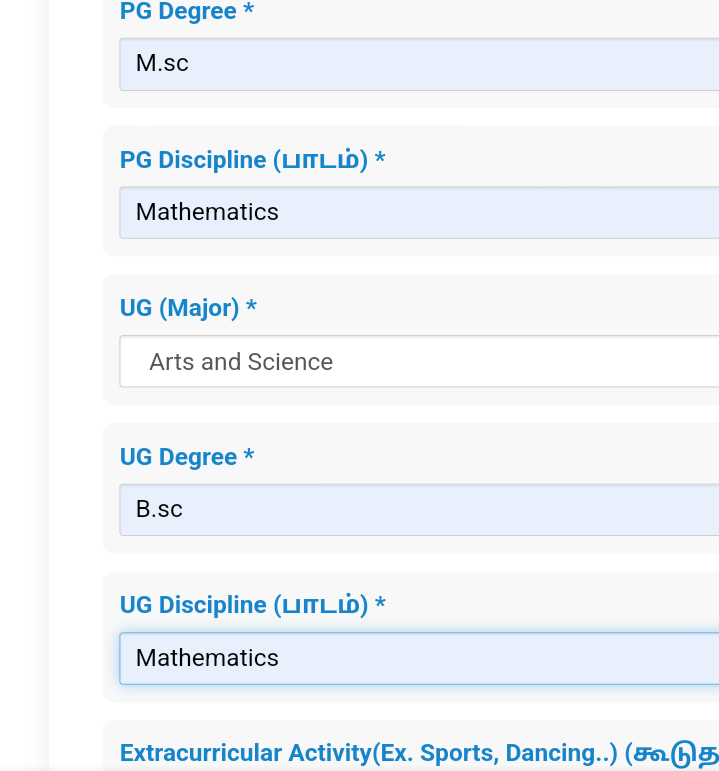Click the UG Discipline label text
This screenshot has height=771, width=719.
pyautogui.click(x=194, y=605)
